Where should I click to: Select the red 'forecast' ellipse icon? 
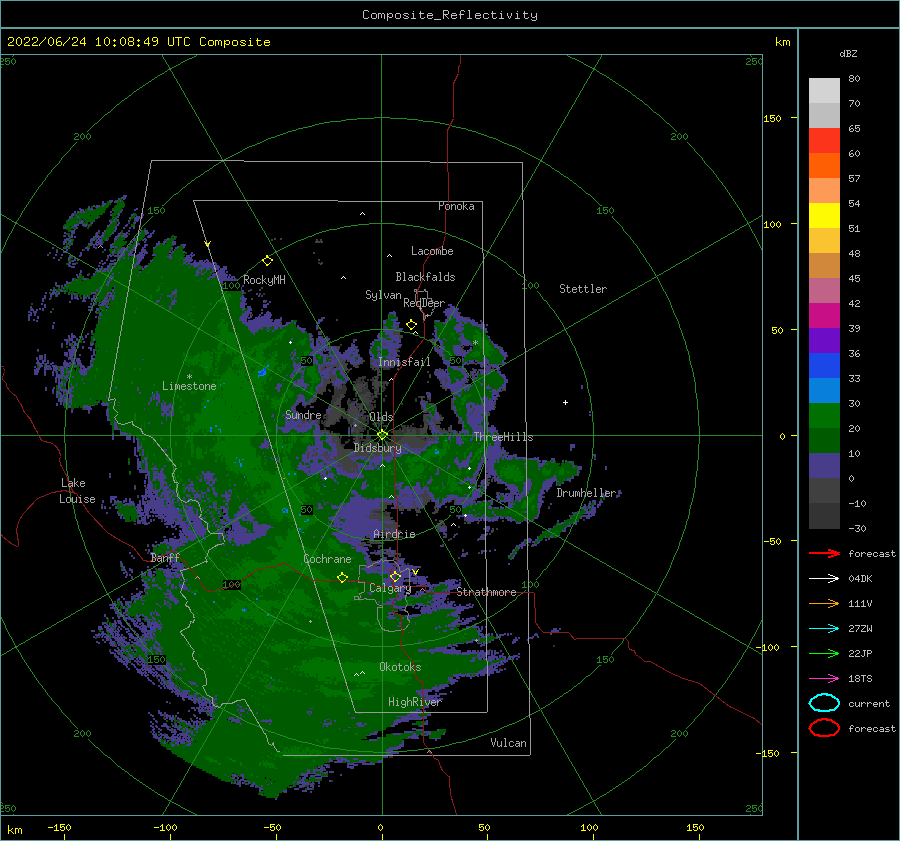coord(824,728)
